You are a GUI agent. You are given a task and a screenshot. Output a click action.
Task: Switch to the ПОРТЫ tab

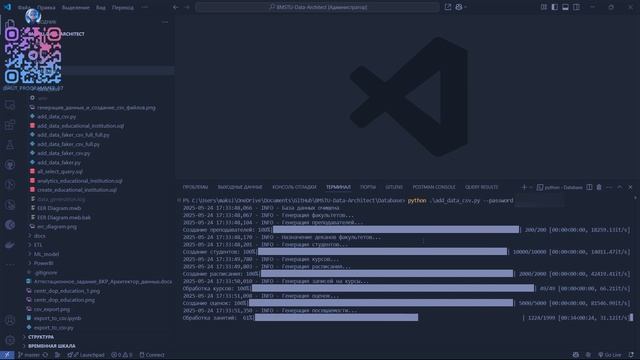(x=368, y=187)
